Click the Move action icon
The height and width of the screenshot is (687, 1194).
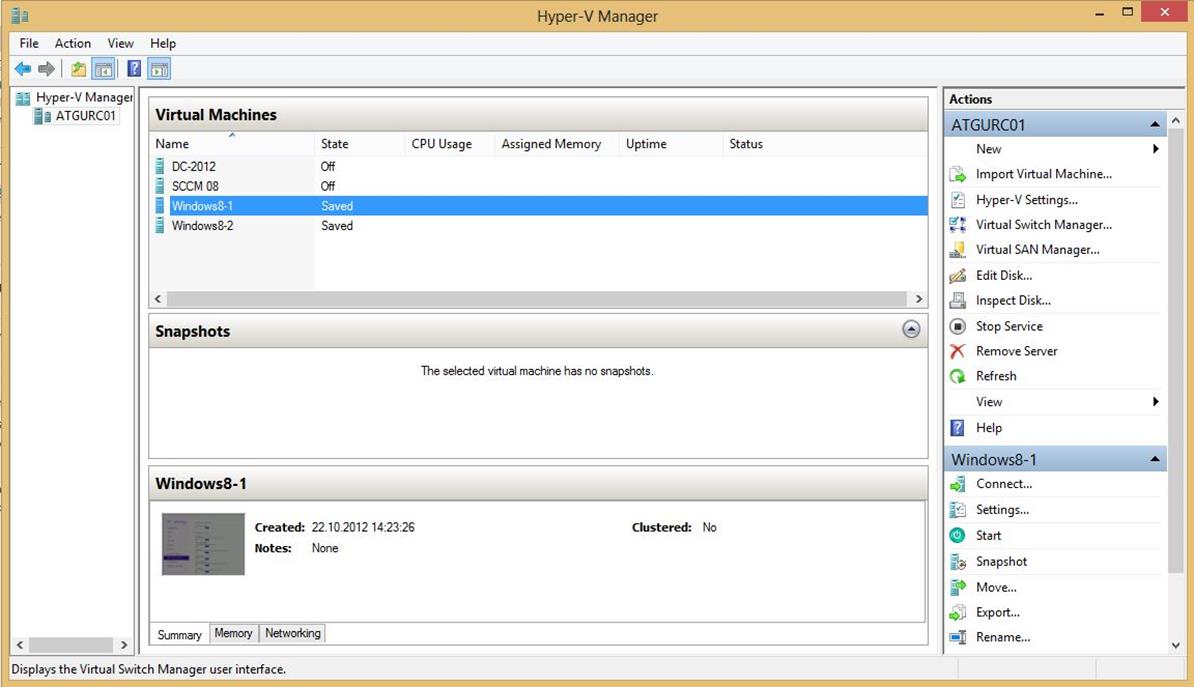click(x=957, y=587)
